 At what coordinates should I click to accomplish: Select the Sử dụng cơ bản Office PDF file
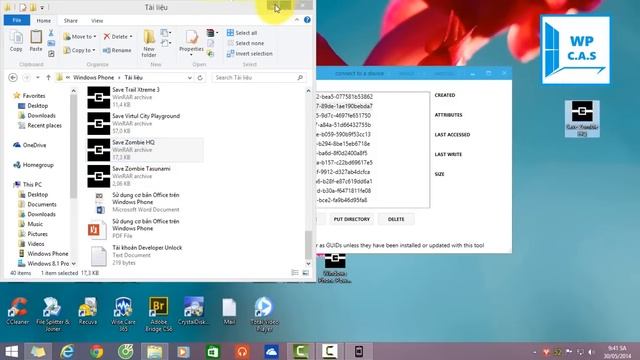pos(144,229)
